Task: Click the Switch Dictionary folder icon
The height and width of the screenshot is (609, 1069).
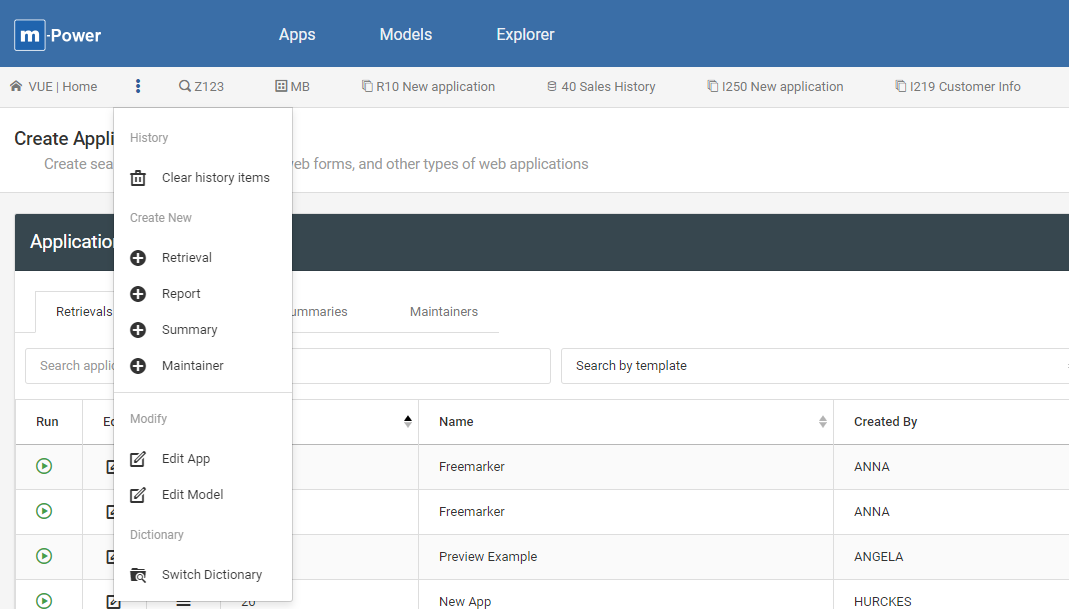Action: [139, 575]
